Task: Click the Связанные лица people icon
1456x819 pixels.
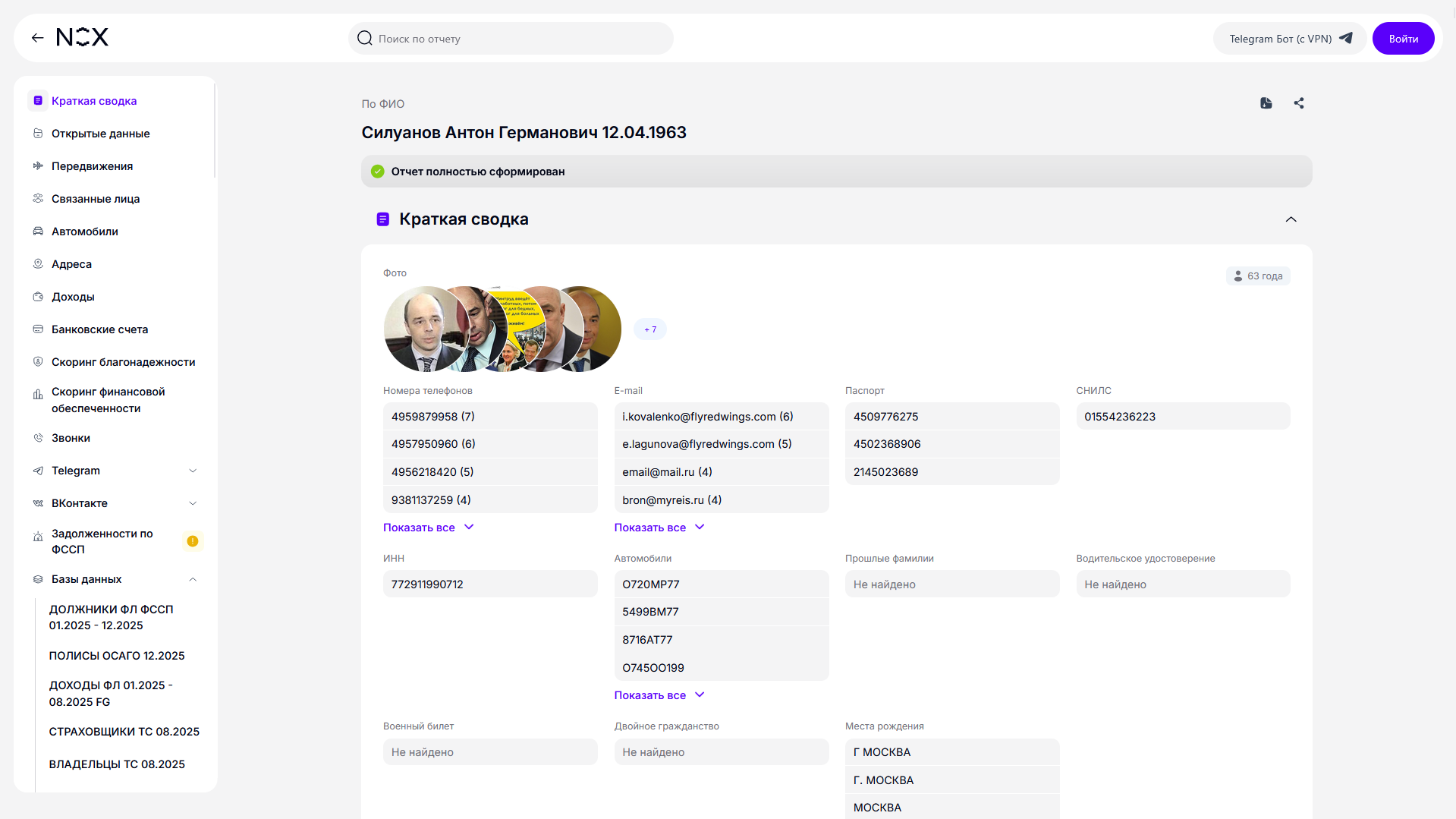Action: (38, 199)
